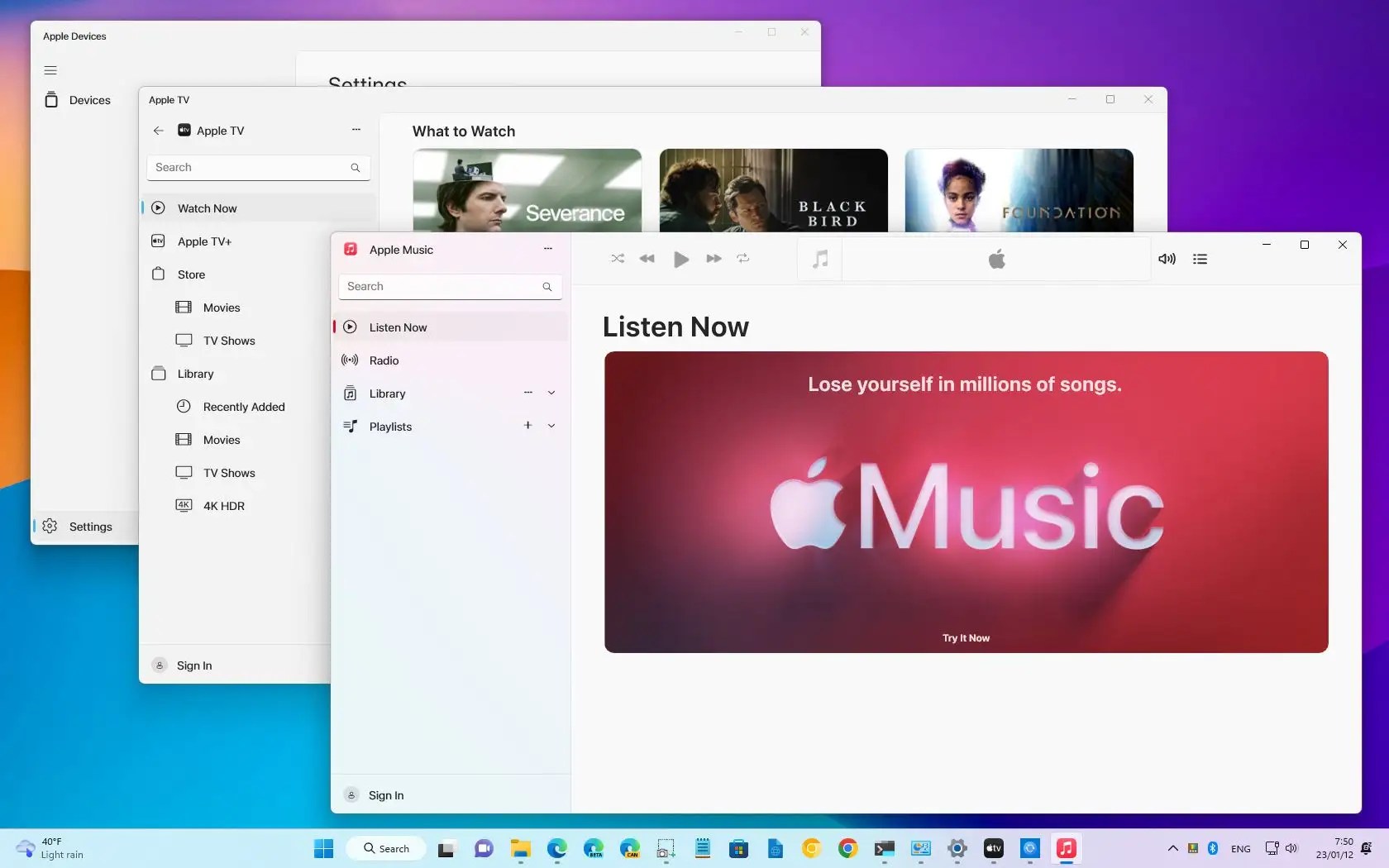
Task: Toggle repeat mode in Apple Music
Action: click(x=742, y=259)
